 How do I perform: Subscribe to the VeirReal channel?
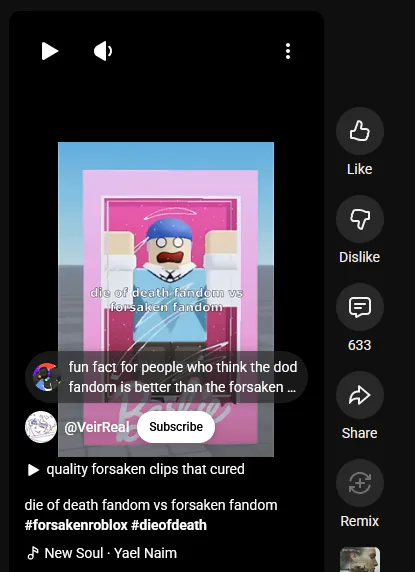(176, 427)
